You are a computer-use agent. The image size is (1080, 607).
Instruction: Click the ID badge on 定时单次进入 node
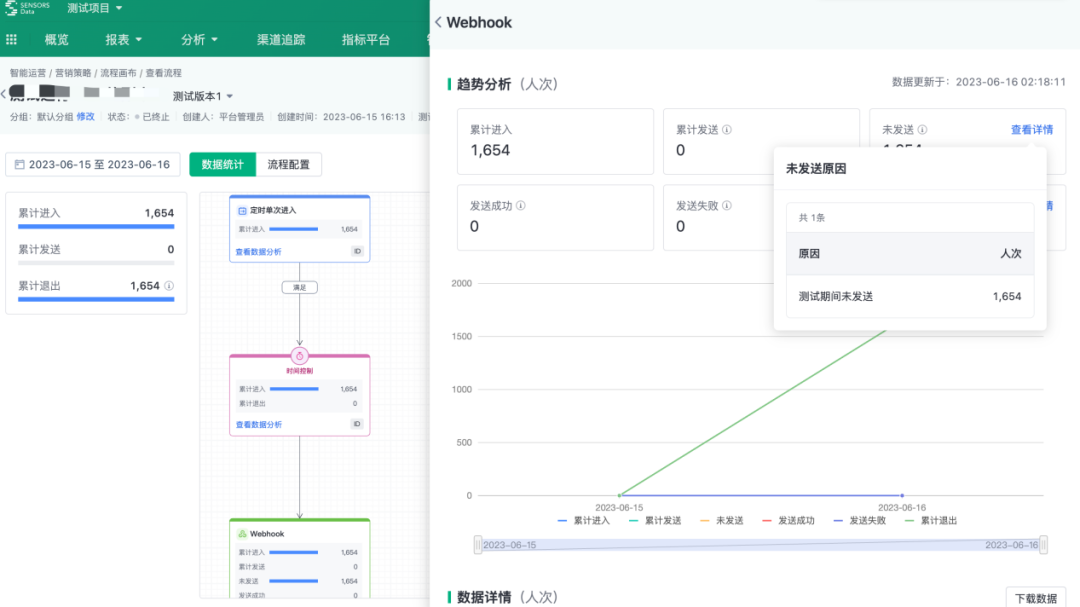coord(357,251)
